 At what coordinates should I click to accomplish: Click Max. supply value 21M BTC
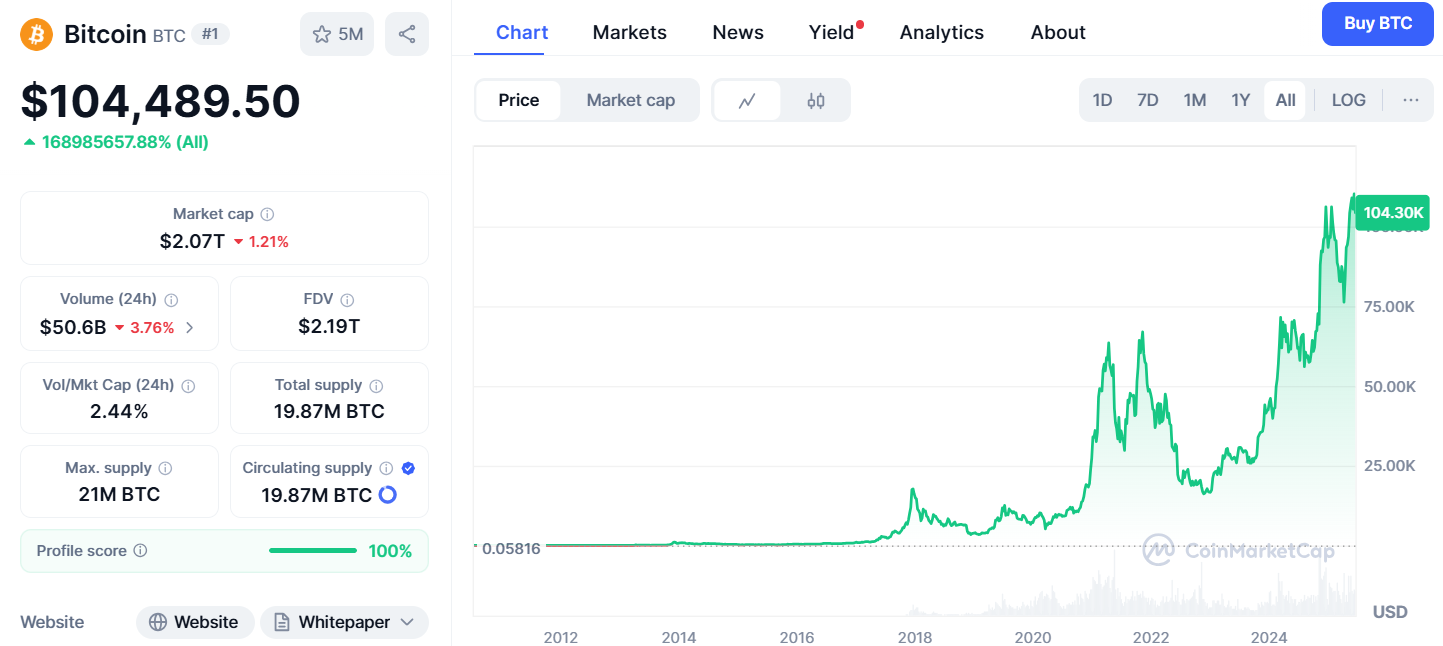tap(119, 495)
